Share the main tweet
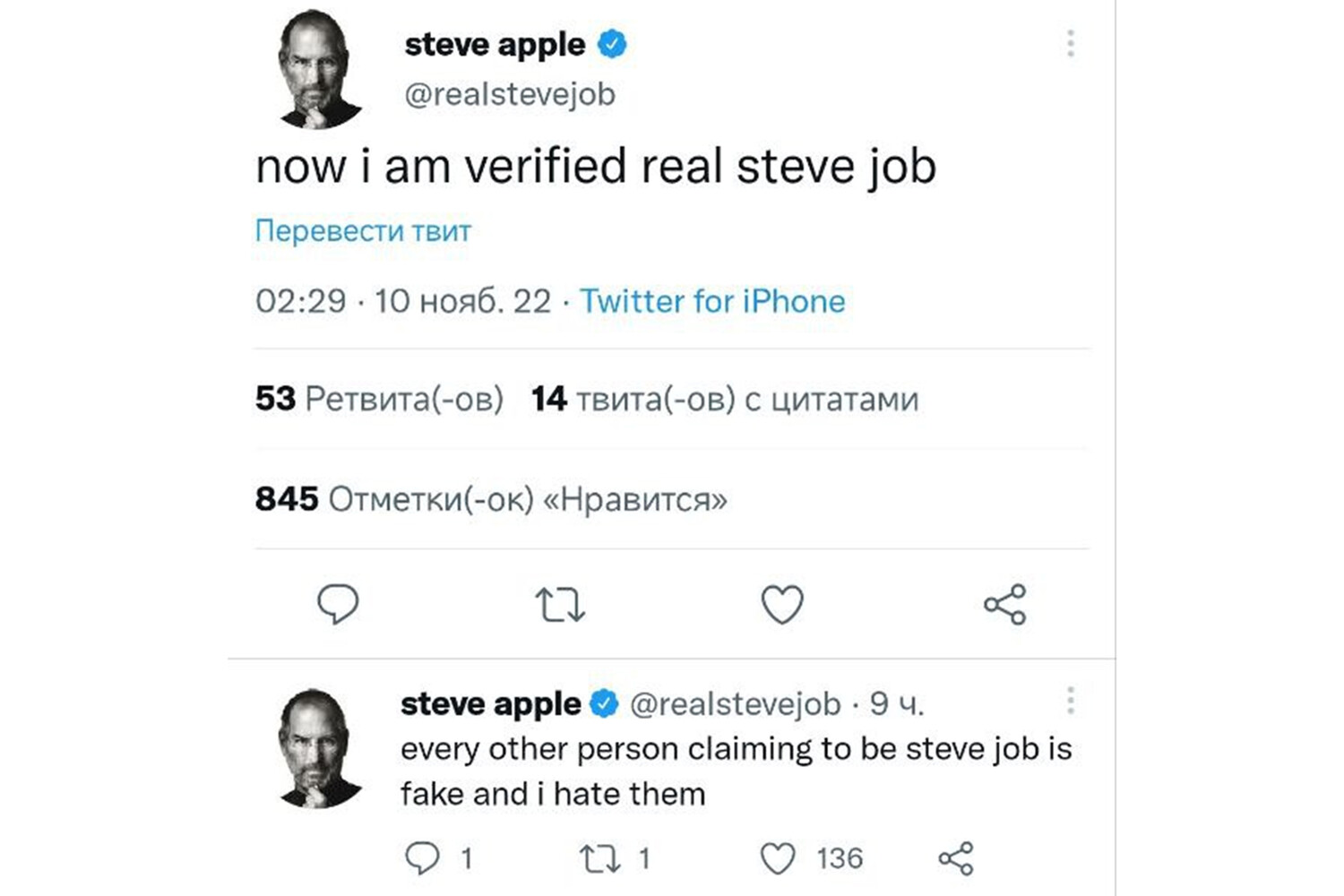The width and height of the screenshot is (1344, 896). click(x=1004, y=605)
